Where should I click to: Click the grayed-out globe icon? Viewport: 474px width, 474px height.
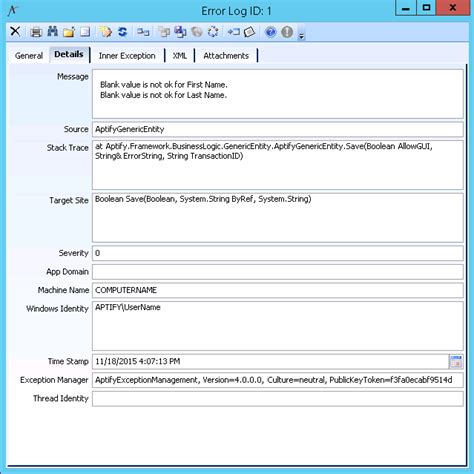point(197,32)
